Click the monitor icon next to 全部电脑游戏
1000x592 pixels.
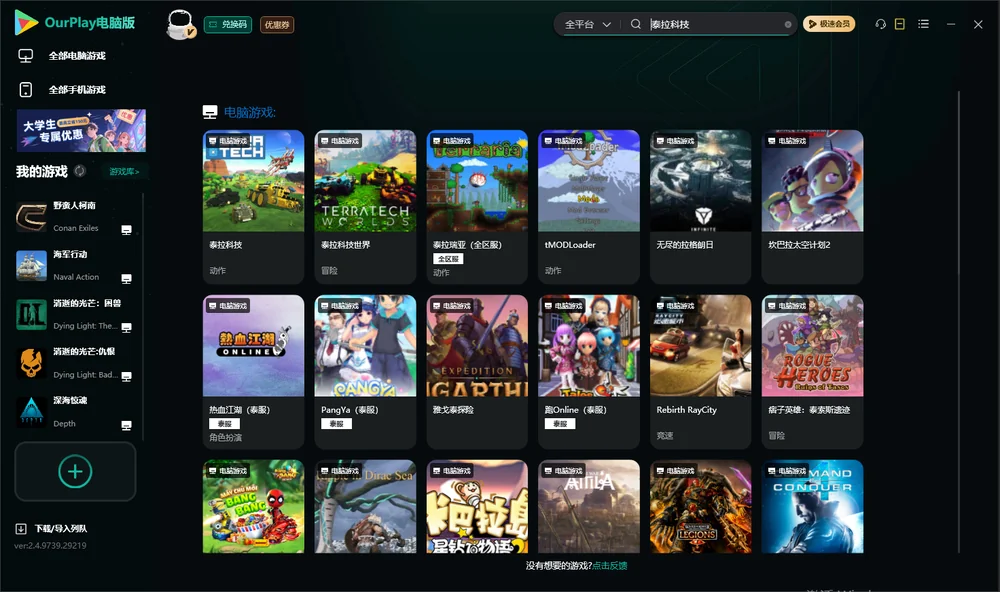coord(26,56)
